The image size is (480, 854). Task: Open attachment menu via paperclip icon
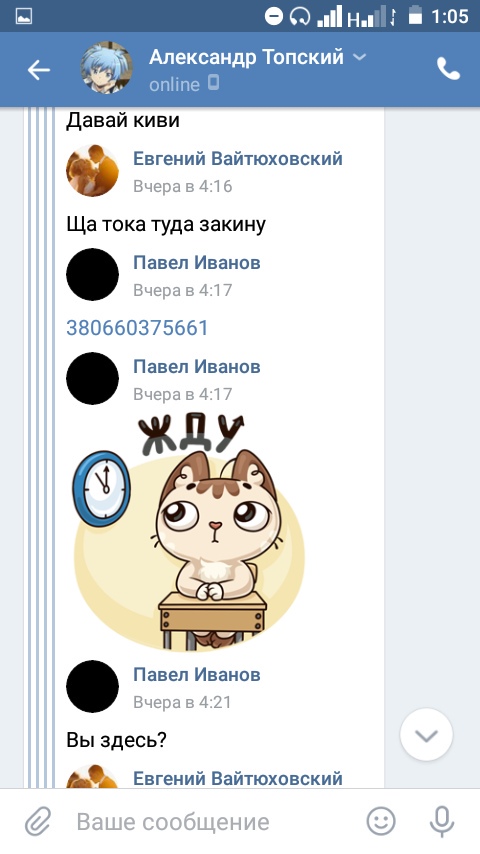[38, 821]
